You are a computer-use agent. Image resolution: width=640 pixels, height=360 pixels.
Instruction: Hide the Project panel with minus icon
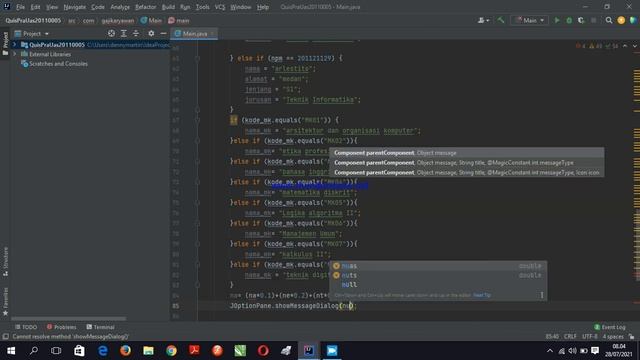coord(163,33)
